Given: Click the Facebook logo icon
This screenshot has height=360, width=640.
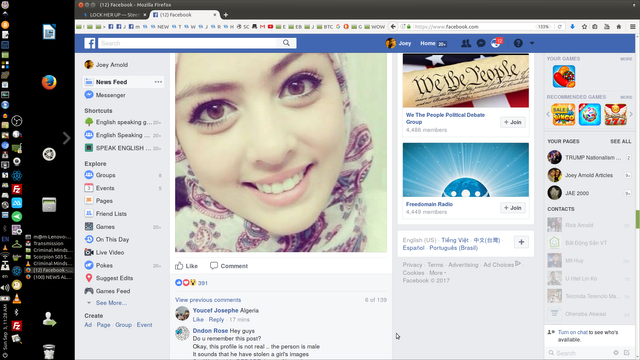Looking at the screenshot, I should (89, 43).
